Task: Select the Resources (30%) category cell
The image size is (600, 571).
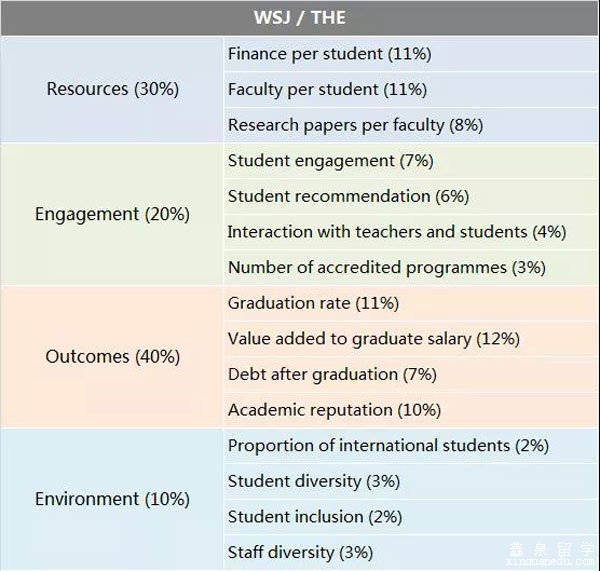Action: coord(112,89)
